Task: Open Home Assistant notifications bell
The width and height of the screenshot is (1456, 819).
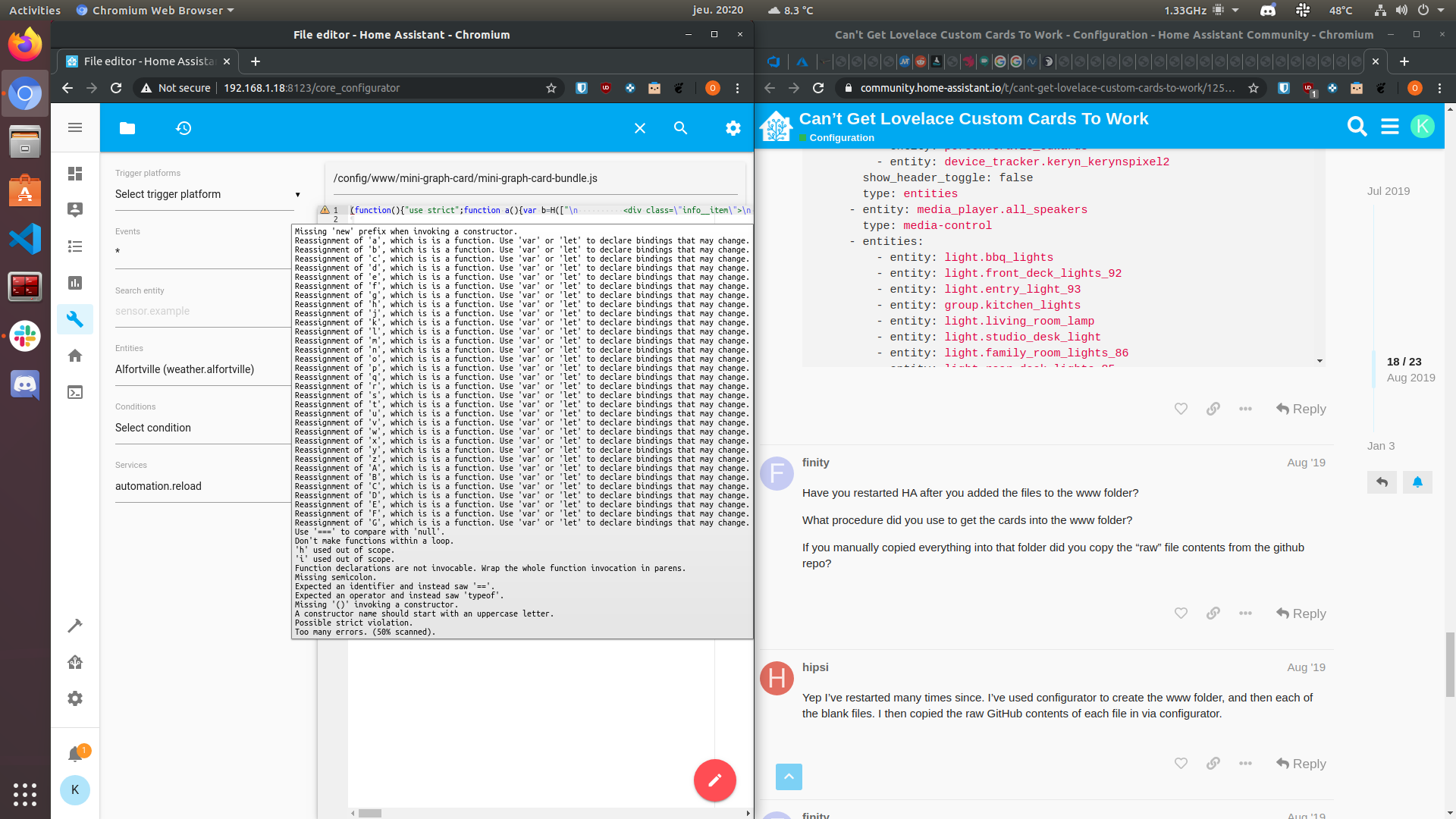Action: pyautogui.click(x=75, y=754)
